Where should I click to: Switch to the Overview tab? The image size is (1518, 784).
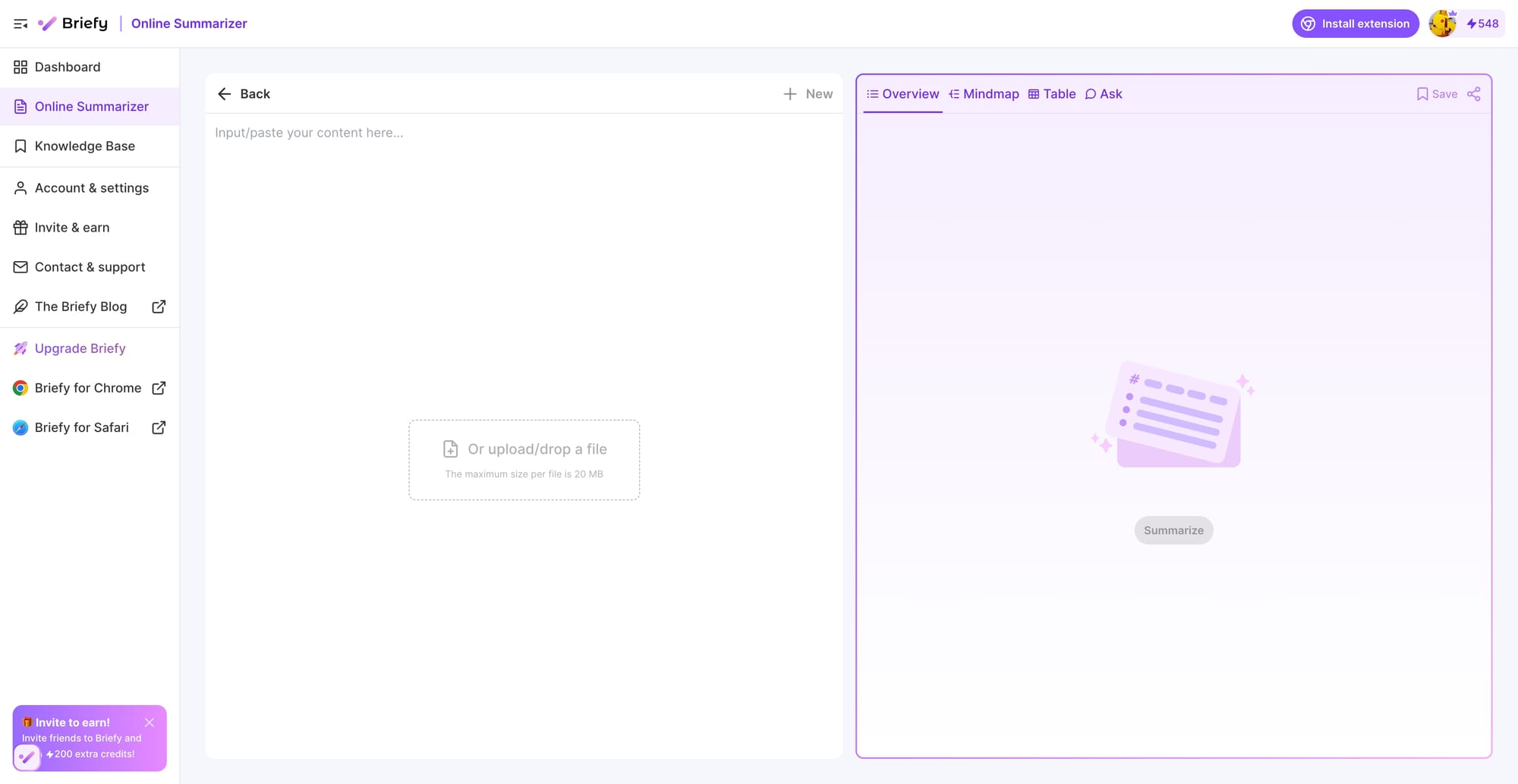pyautogui.click(x=903, y=94)
